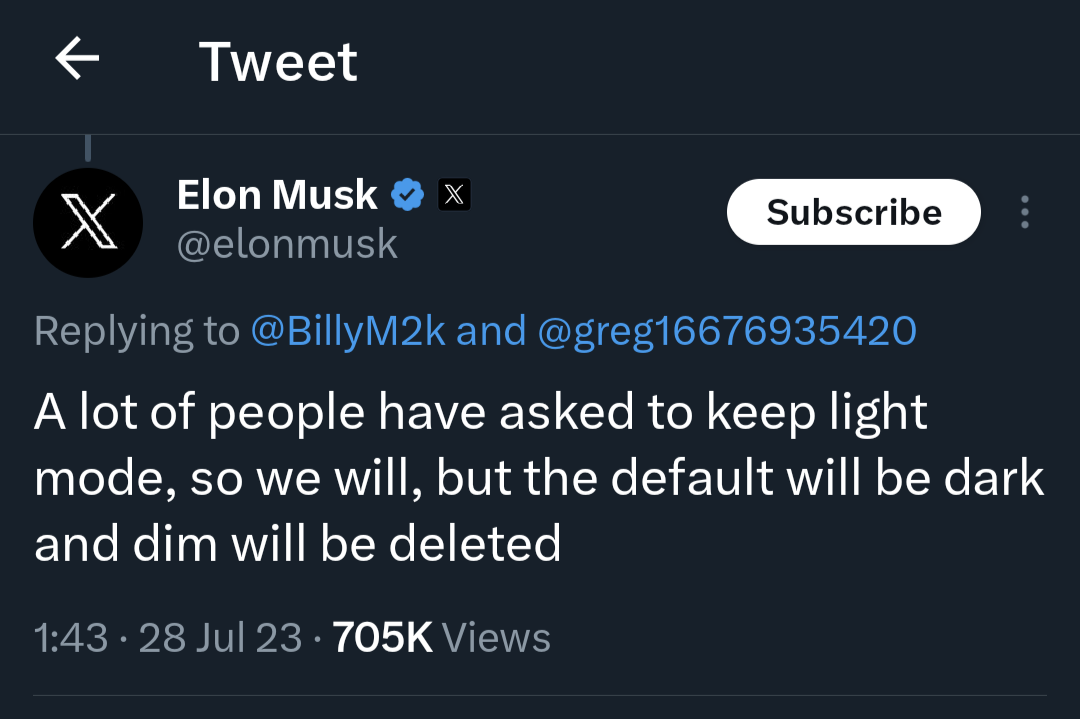
Task: Tap the 'Replying to' label
Action: [137, 331]
